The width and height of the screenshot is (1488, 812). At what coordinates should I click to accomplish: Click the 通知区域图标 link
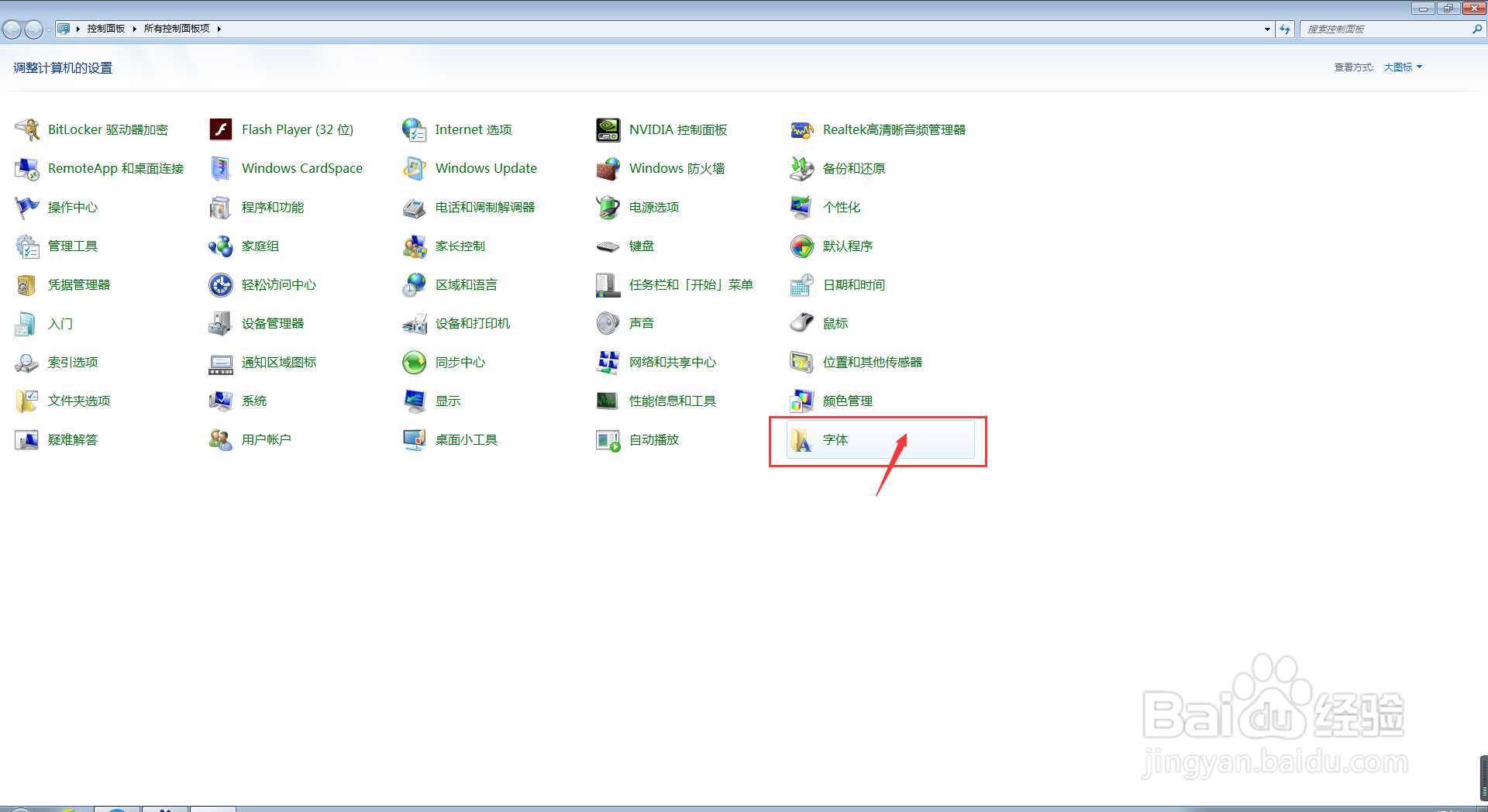(279, 362)
